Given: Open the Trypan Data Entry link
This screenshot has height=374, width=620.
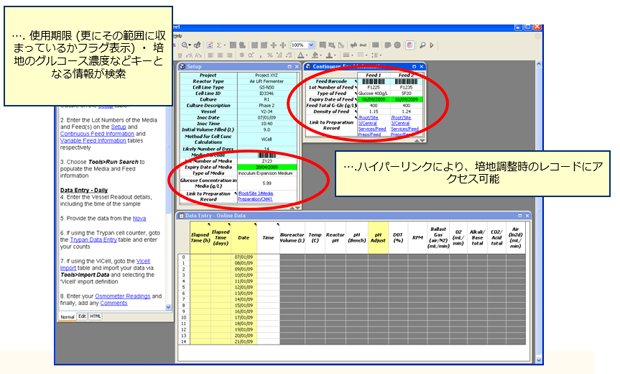Looking at the screenshot, I should 93,240.
